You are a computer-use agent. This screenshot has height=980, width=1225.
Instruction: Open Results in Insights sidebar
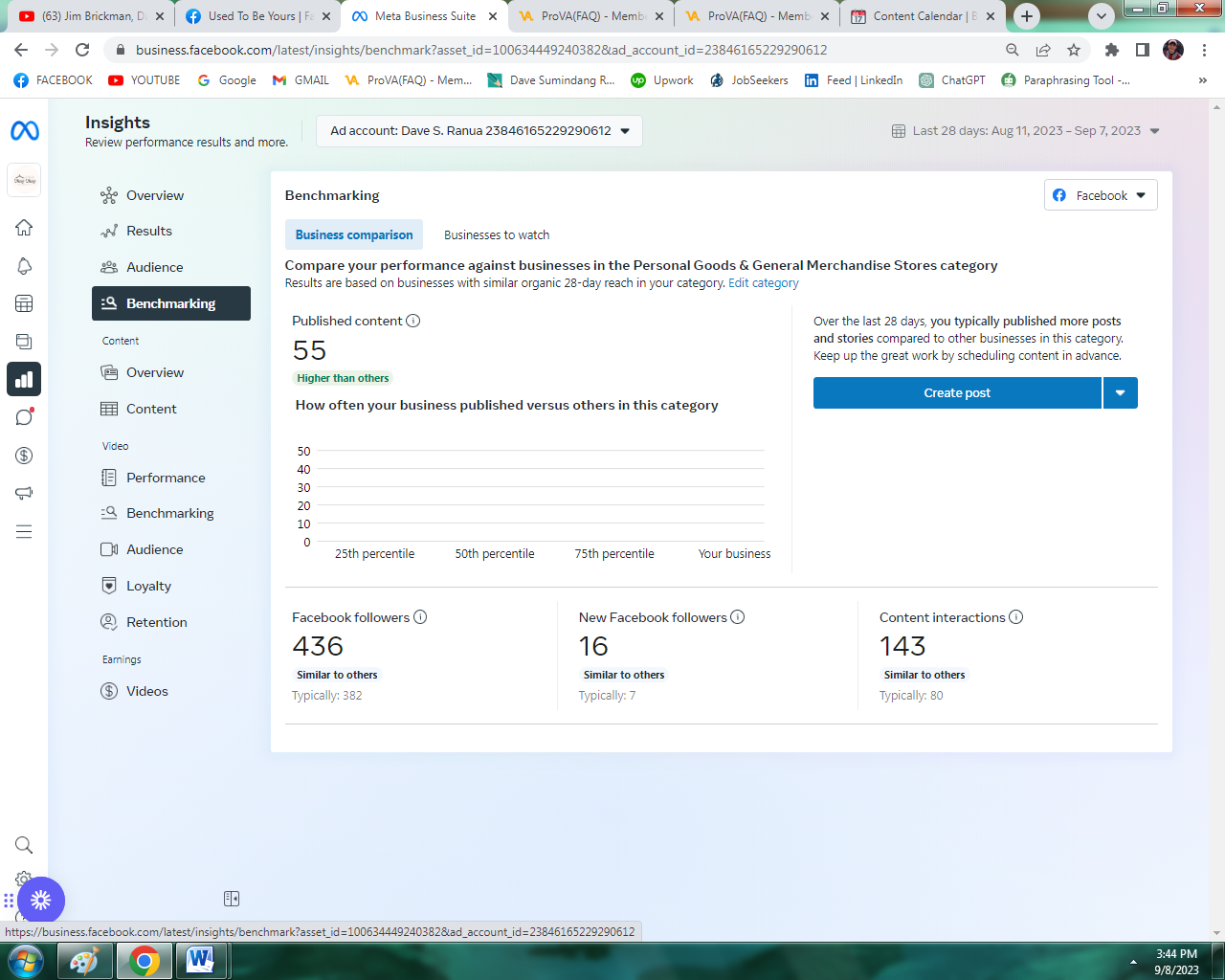[x=149, y=231]
